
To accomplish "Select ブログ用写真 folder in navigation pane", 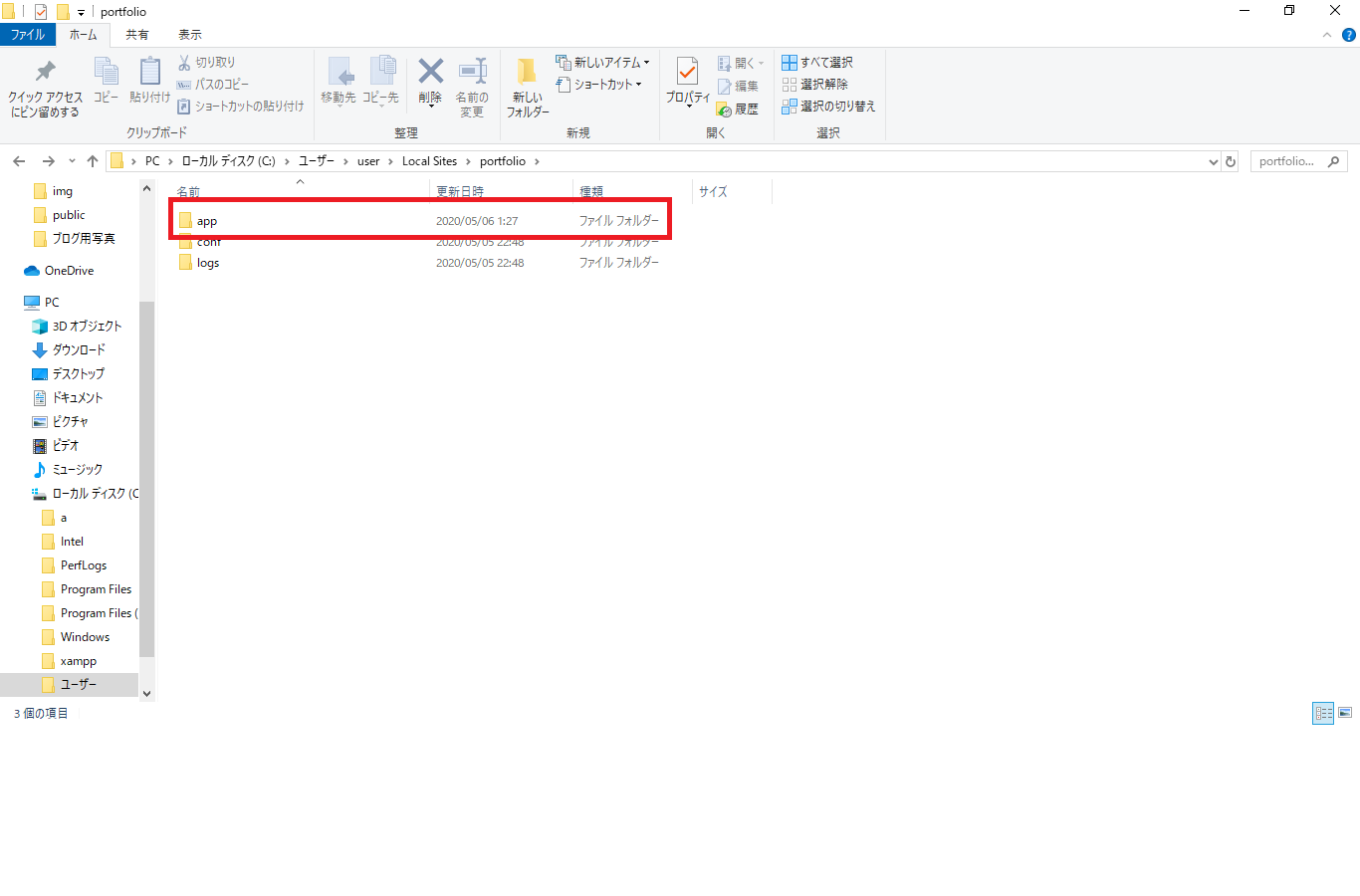I will pyautogui.click(x=84, y=239).
